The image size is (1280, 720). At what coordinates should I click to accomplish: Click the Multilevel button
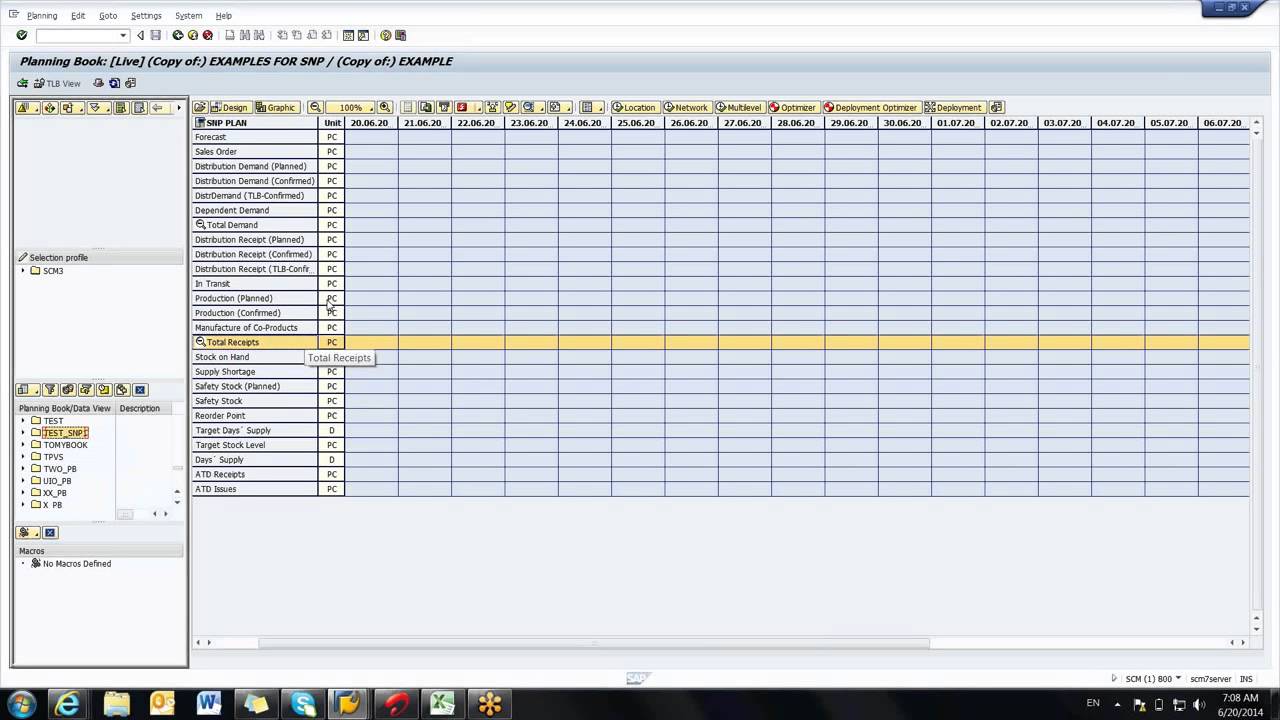(x=738, y=107)
